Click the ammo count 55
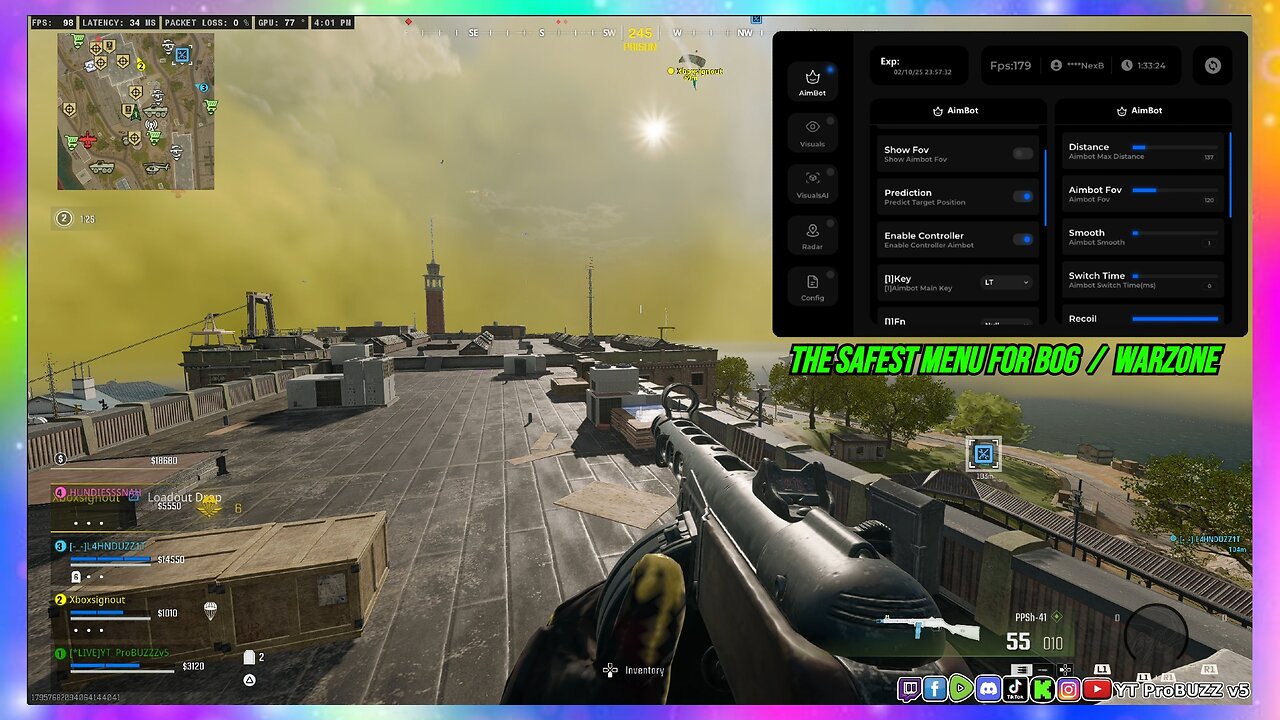Screen dimensions: 1280x720 [x=1018, y=642]
